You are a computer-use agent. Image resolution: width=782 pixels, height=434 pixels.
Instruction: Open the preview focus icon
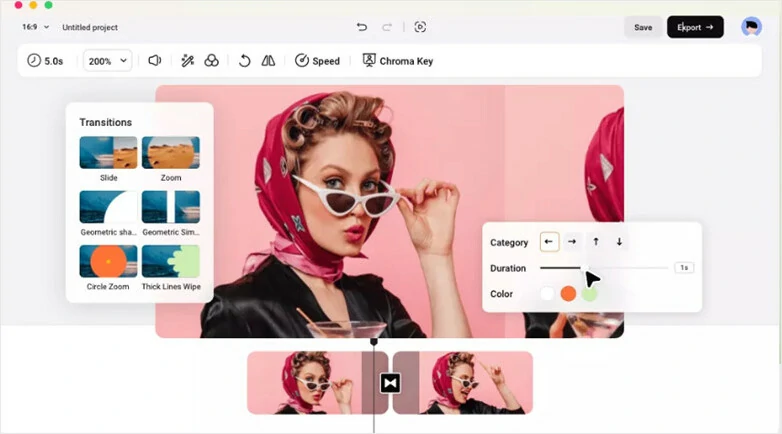(x=420, y=27)
